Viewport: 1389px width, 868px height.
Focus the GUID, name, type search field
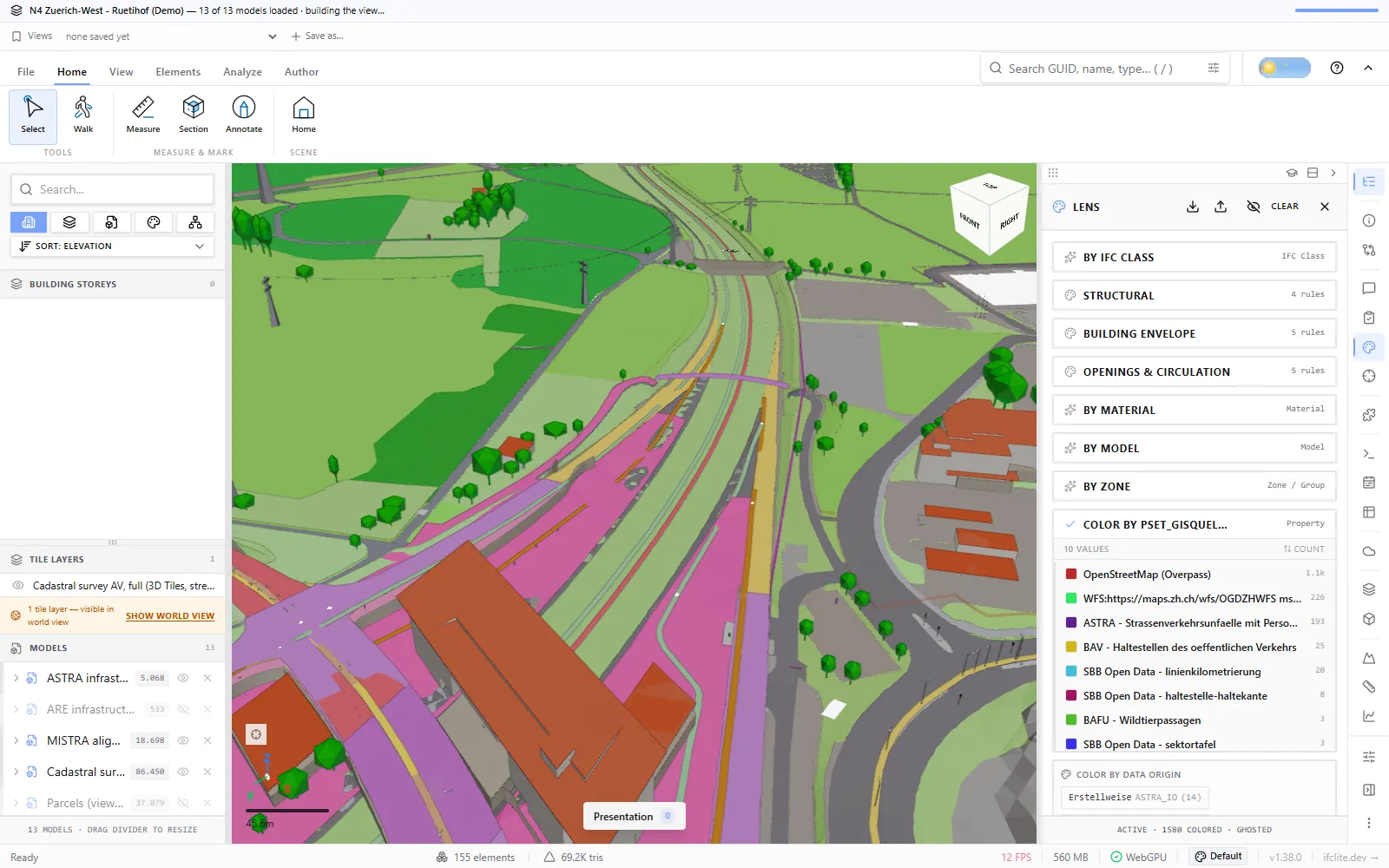click(x=1103, y=68)
